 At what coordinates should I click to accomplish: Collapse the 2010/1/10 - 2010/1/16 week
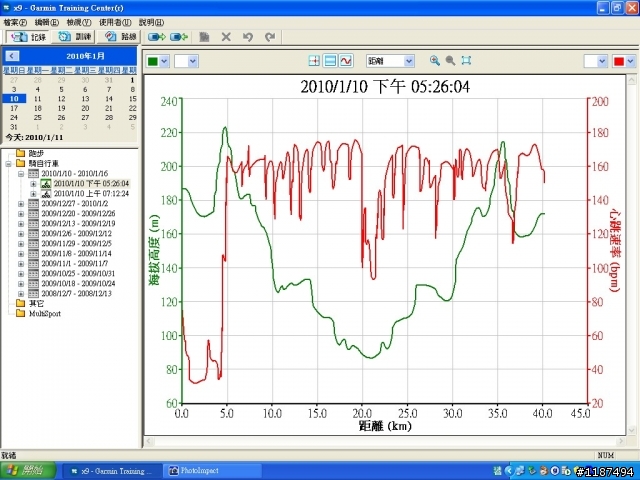tap(21, 174)
